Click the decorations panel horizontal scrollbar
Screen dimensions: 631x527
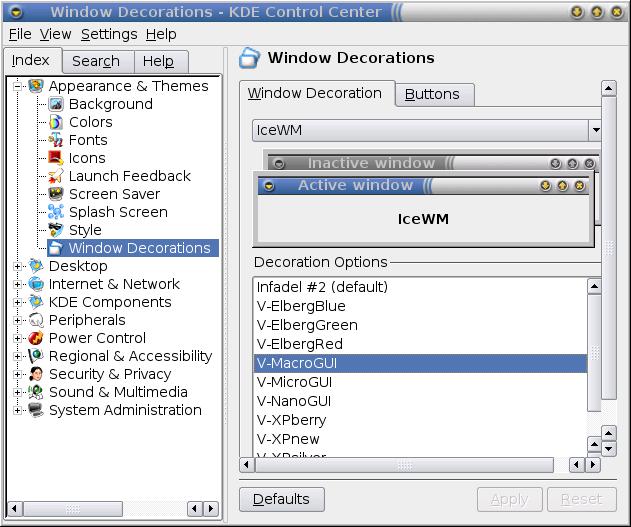[x=404, y=465]
